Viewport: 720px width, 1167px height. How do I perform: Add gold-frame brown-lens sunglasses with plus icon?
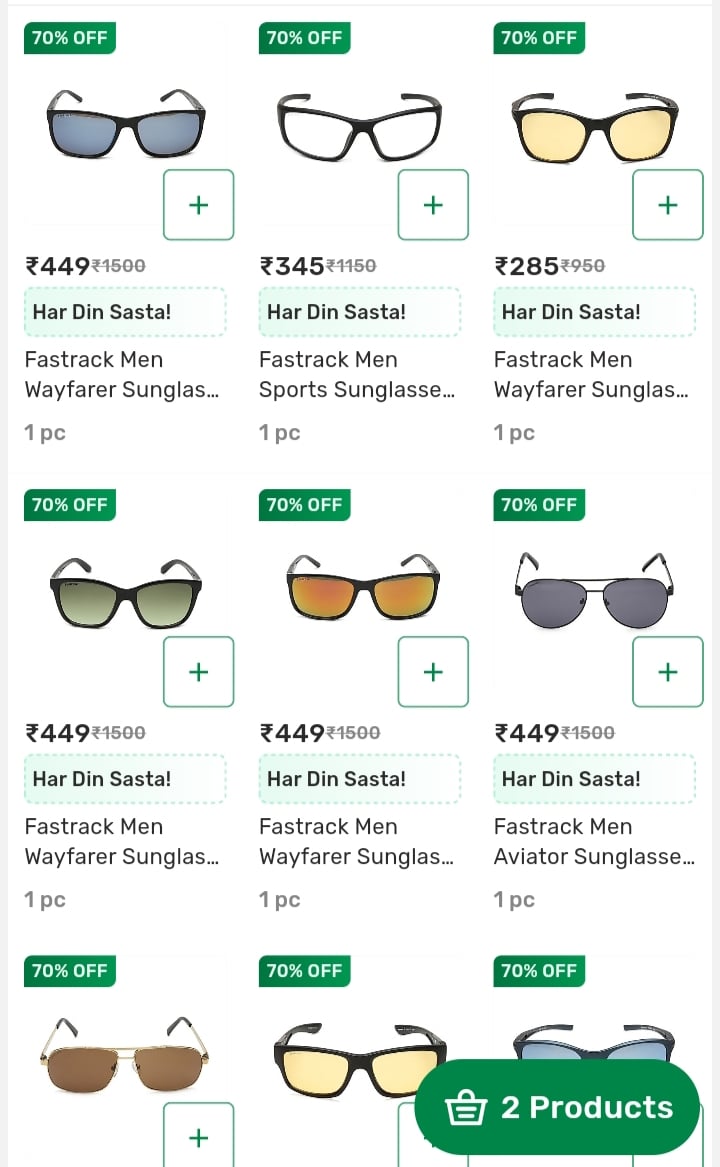click(198, 1137)
